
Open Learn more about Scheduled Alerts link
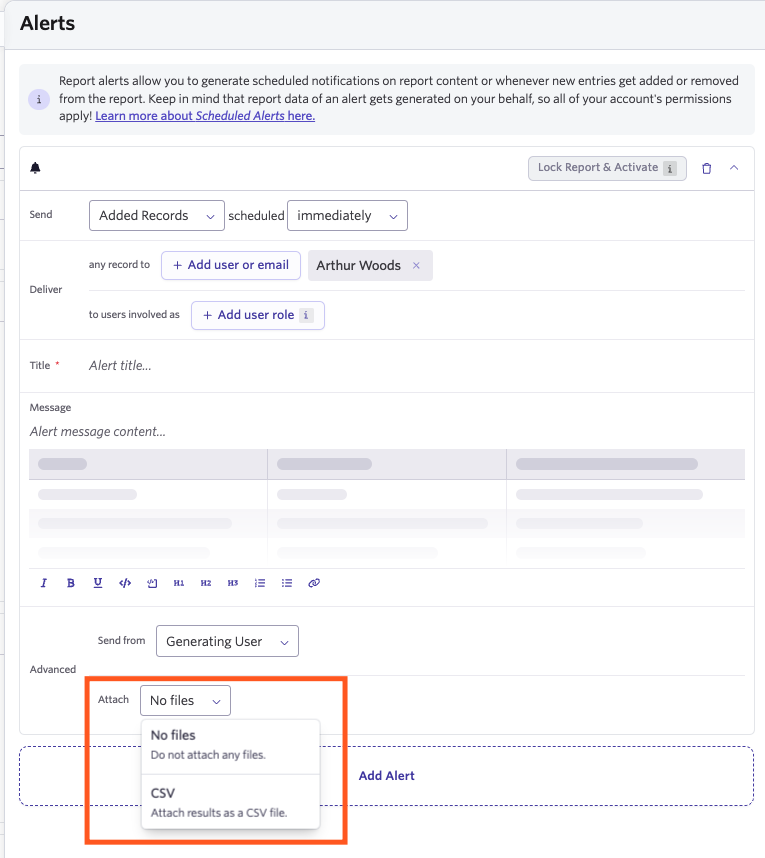(x=205, y=116)
